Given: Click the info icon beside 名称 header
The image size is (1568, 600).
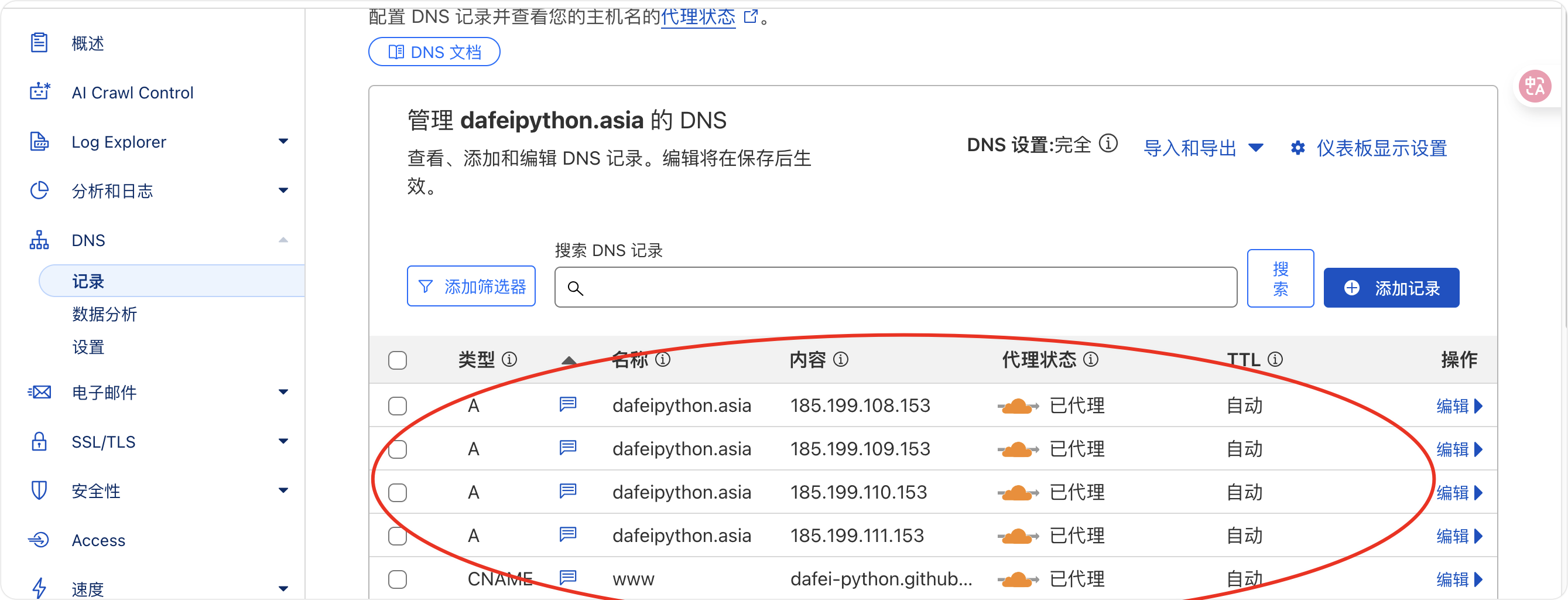Looking at the screenshot, I should click(662, 359).
